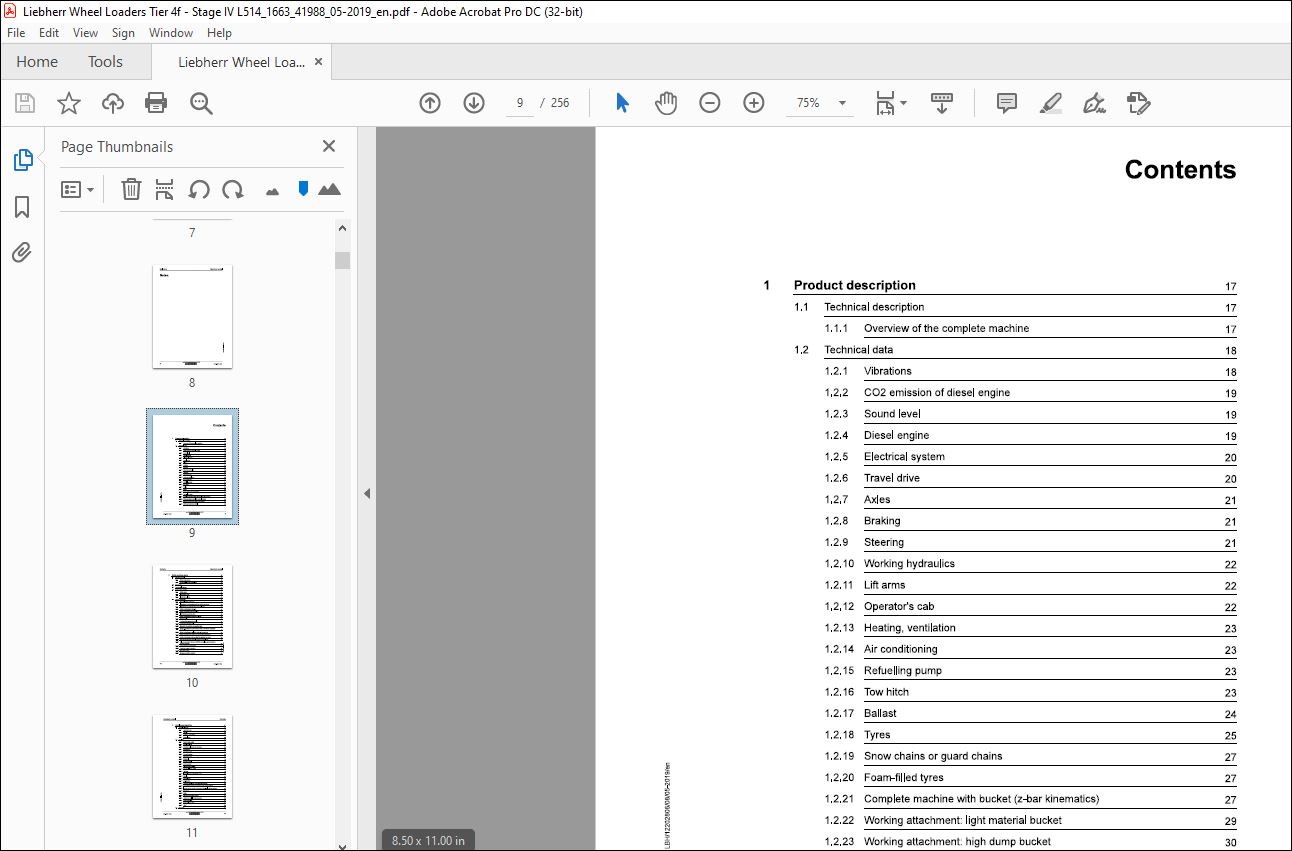The width and height of the screenshot is (1292, 851).
Task: Zoom in with plus button
Action: point(754,103)
